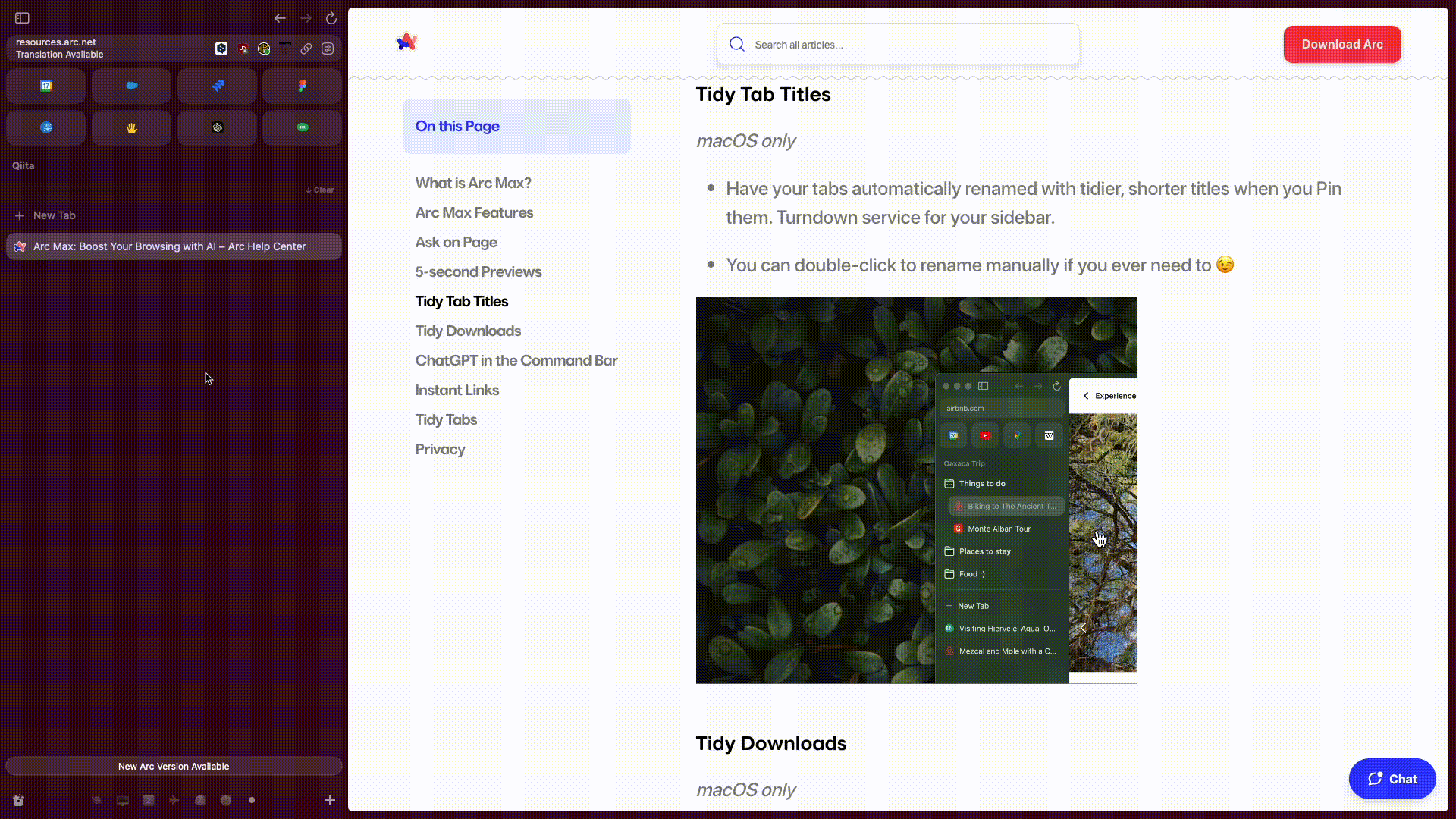Reload the current page

tap(331, 17)
